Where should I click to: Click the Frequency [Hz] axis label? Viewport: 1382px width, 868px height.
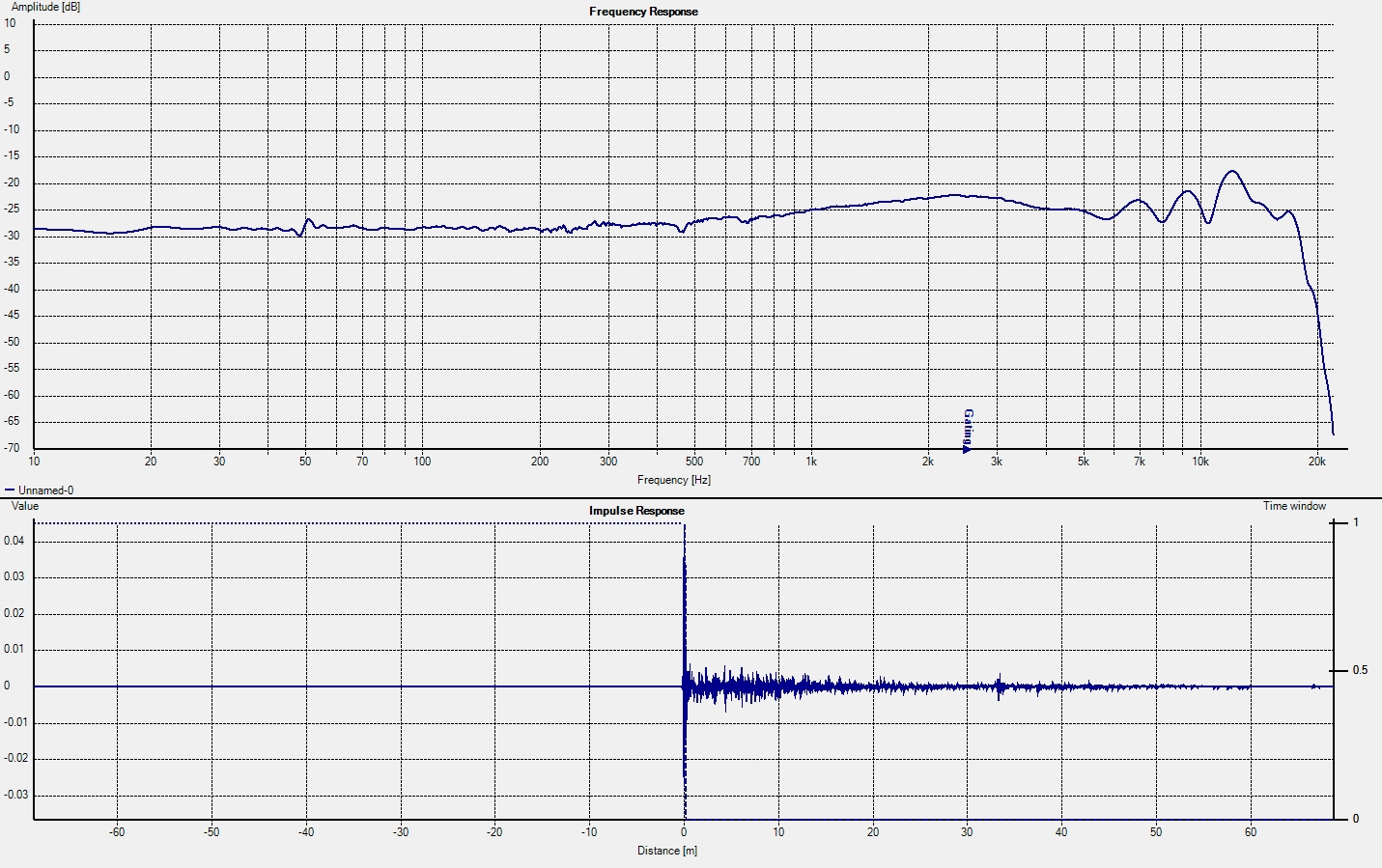674,480
